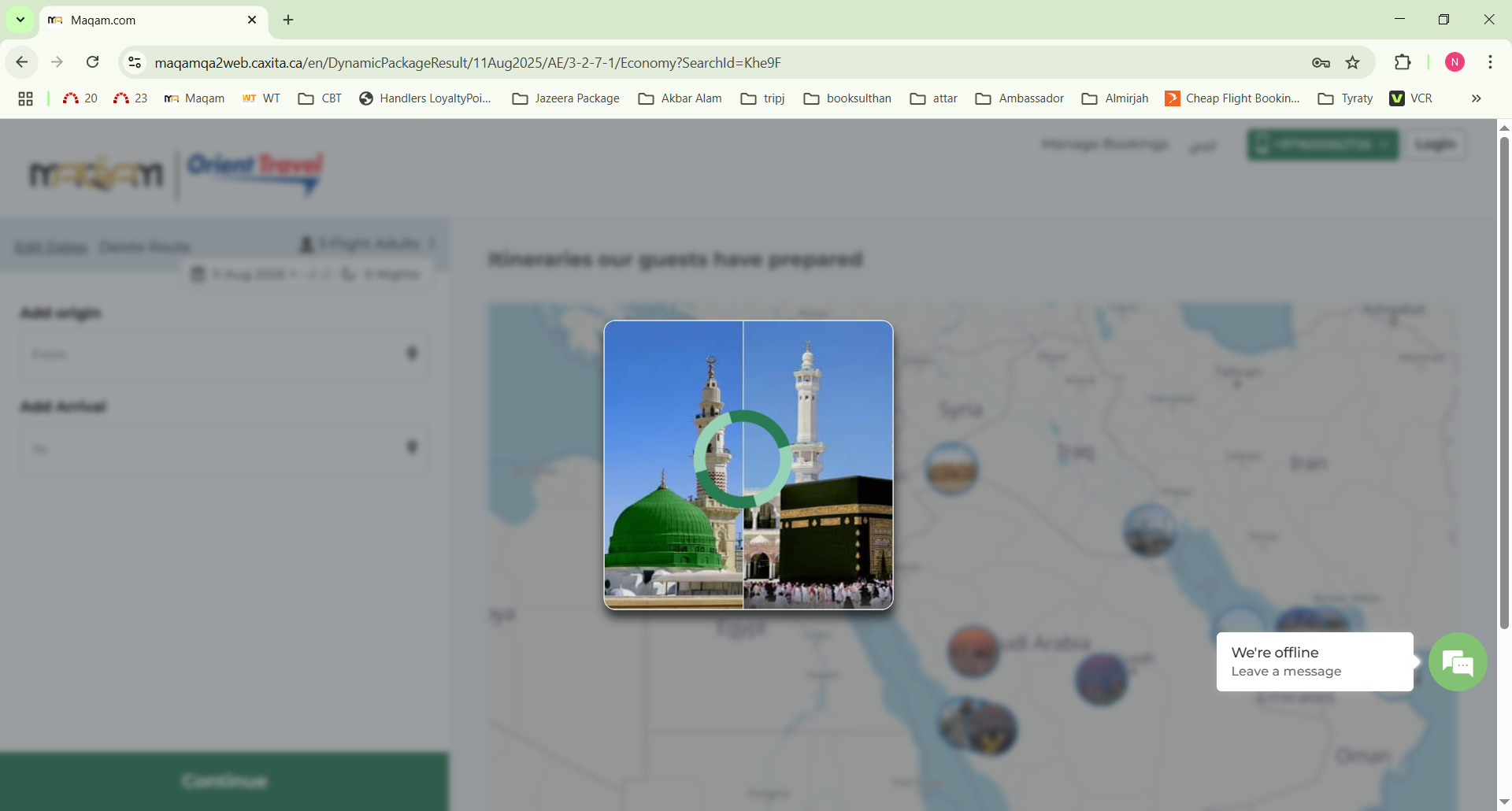Show hidden bookmarks with the double chevron
The height and width of the screenshot is (811, 1512).
(x=1476, y=98)
